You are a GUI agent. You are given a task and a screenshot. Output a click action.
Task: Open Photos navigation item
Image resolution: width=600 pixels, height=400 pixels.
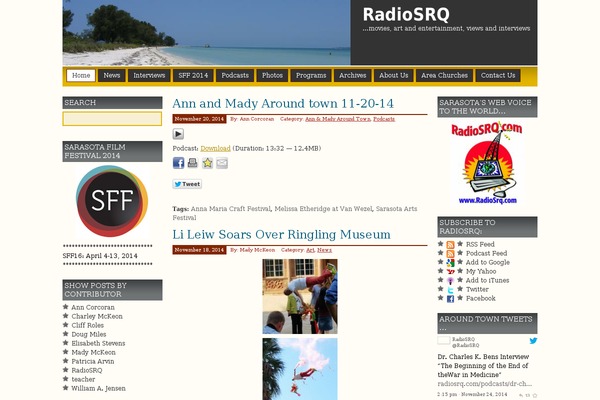pyautogui.click(x=272, y=75)
